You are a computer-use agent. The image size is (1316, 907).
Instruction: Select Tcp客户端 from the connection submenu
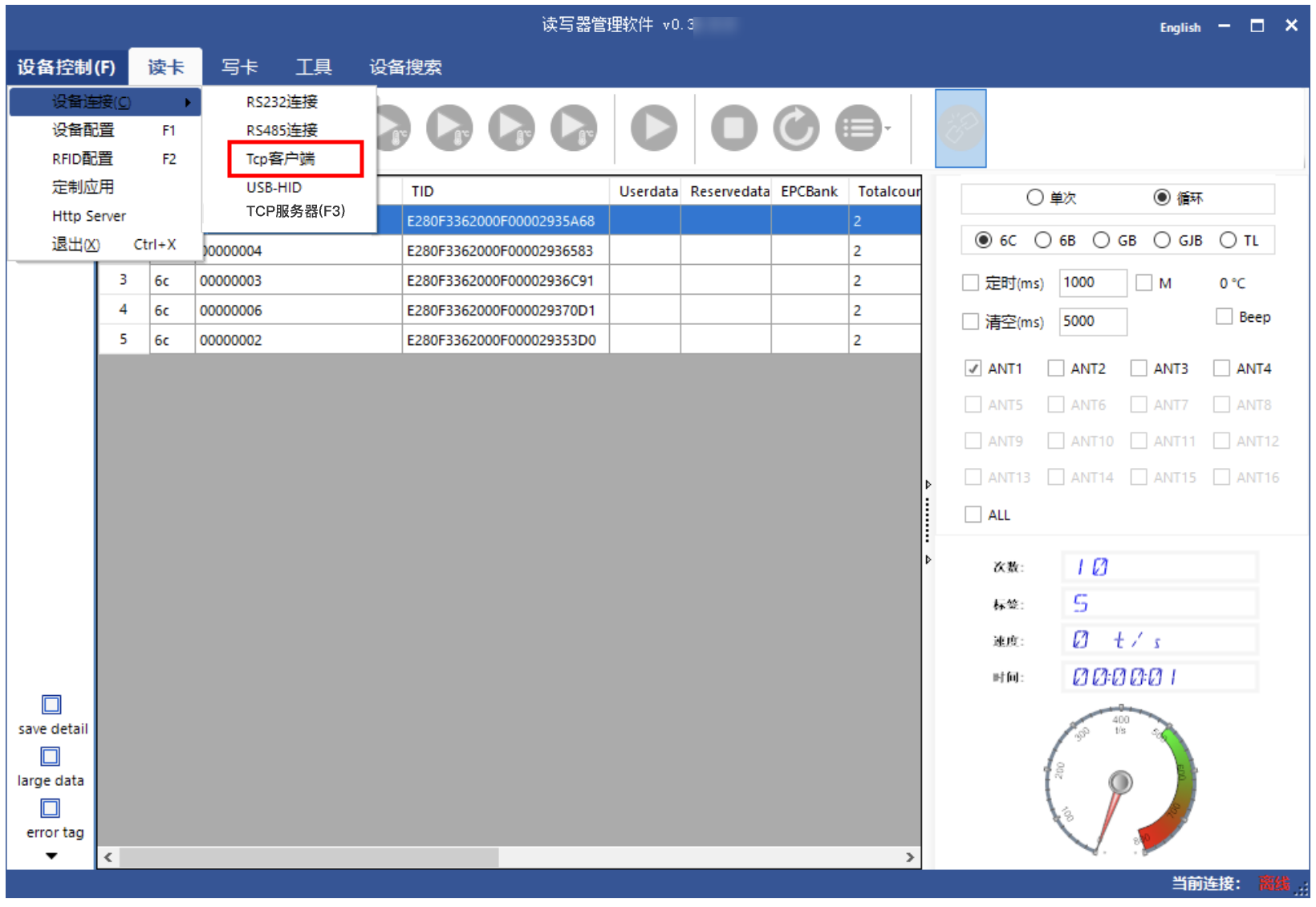coord(281,159)
